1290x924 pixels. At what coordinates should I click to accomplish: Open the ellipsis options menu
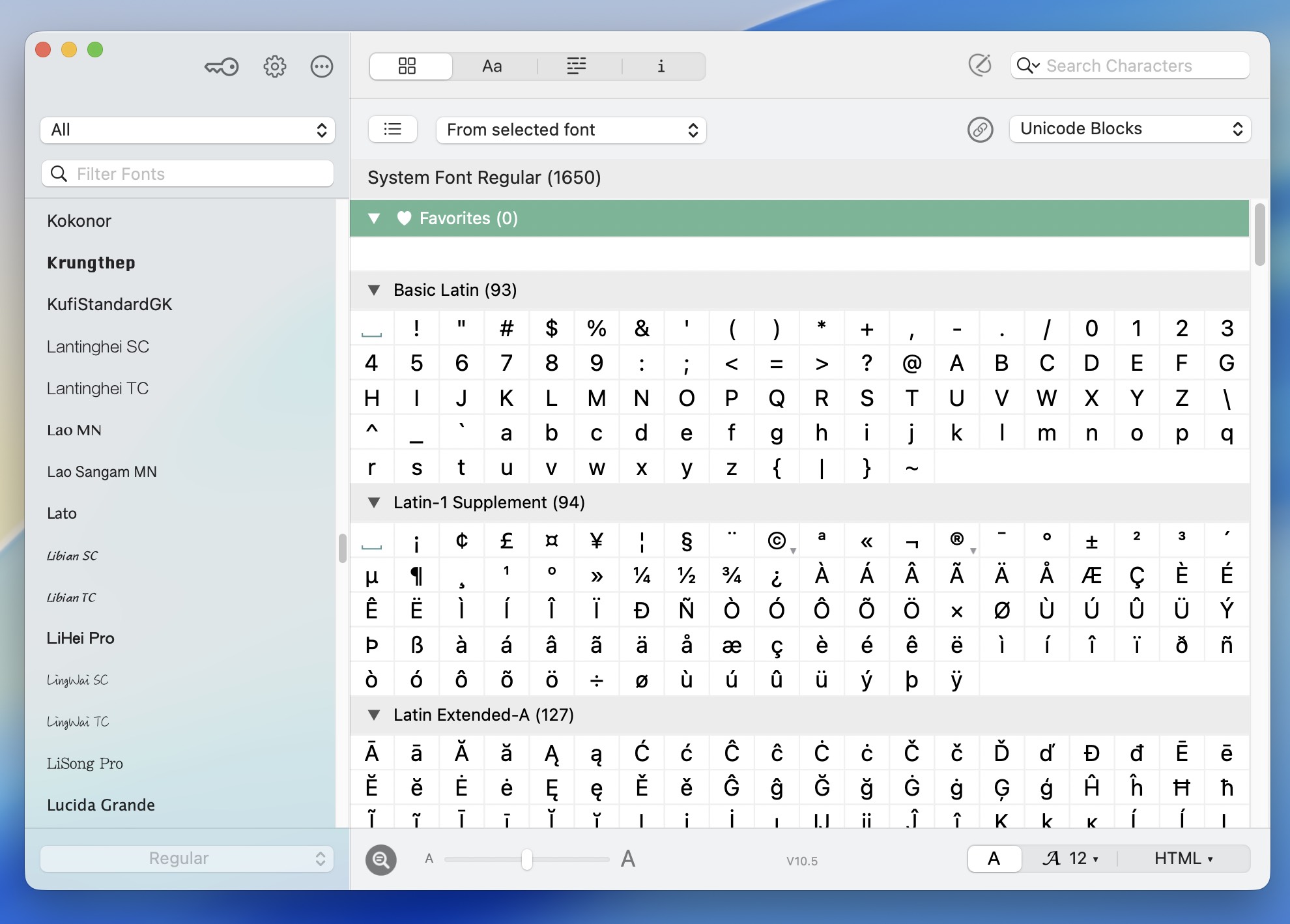[x=322, y=66]
